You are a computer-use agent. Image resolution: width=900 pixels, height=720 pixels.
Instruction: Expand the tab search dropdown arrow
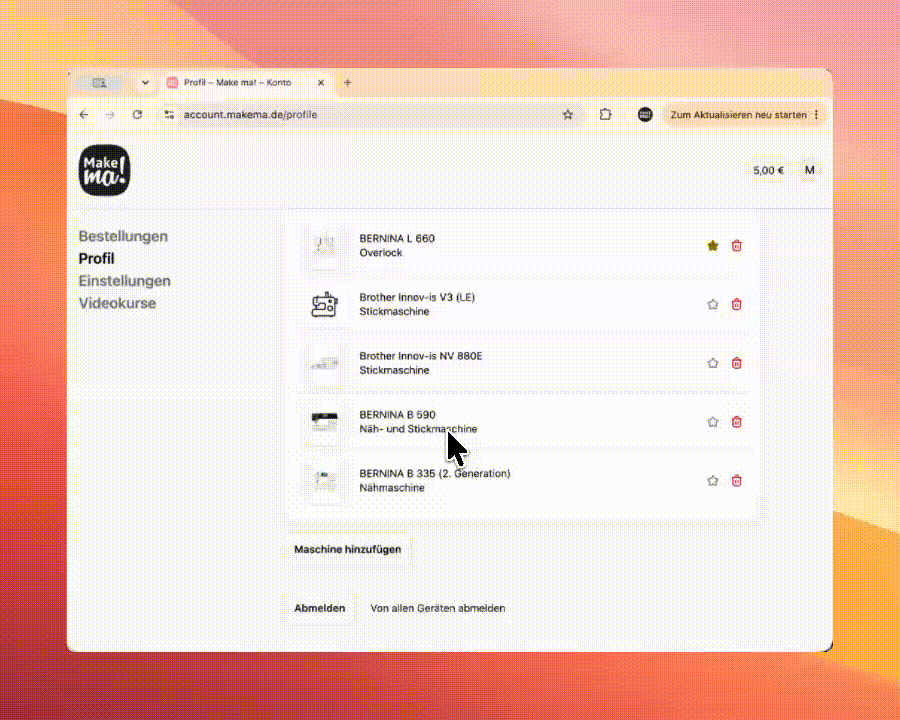145,83
